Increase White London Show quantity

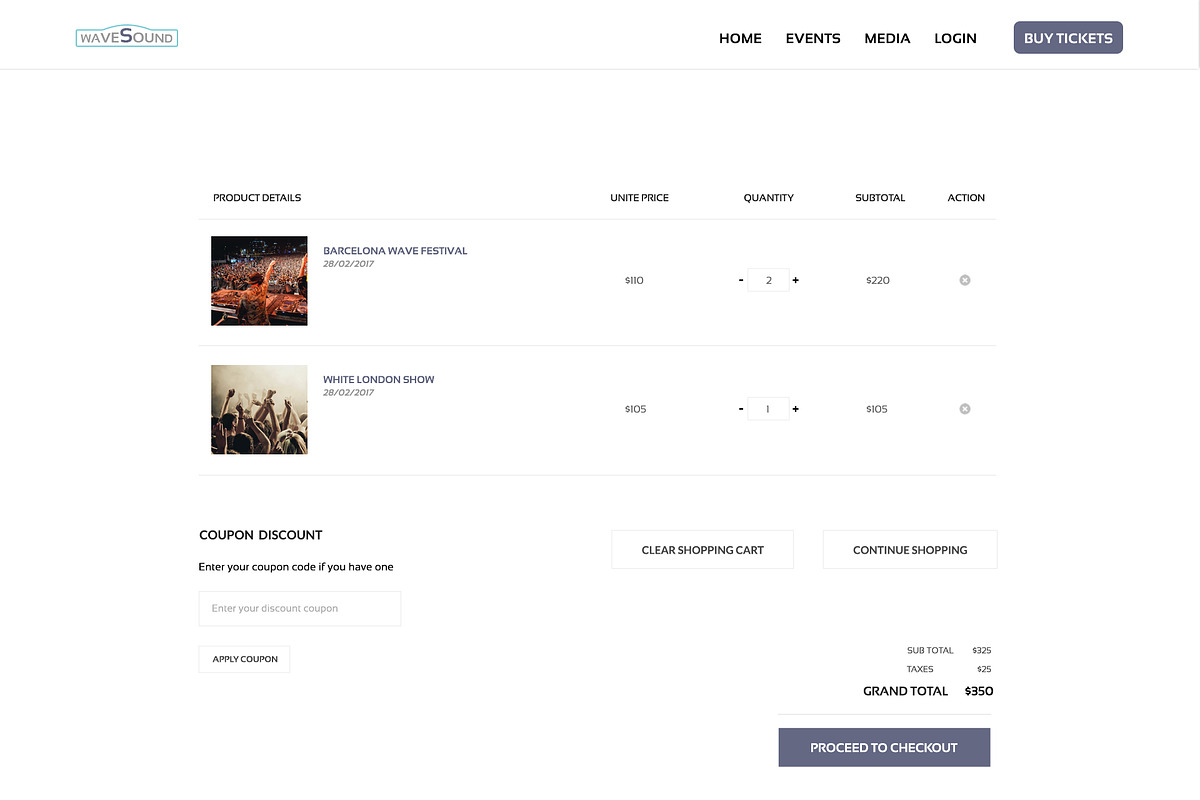point(796,409)
